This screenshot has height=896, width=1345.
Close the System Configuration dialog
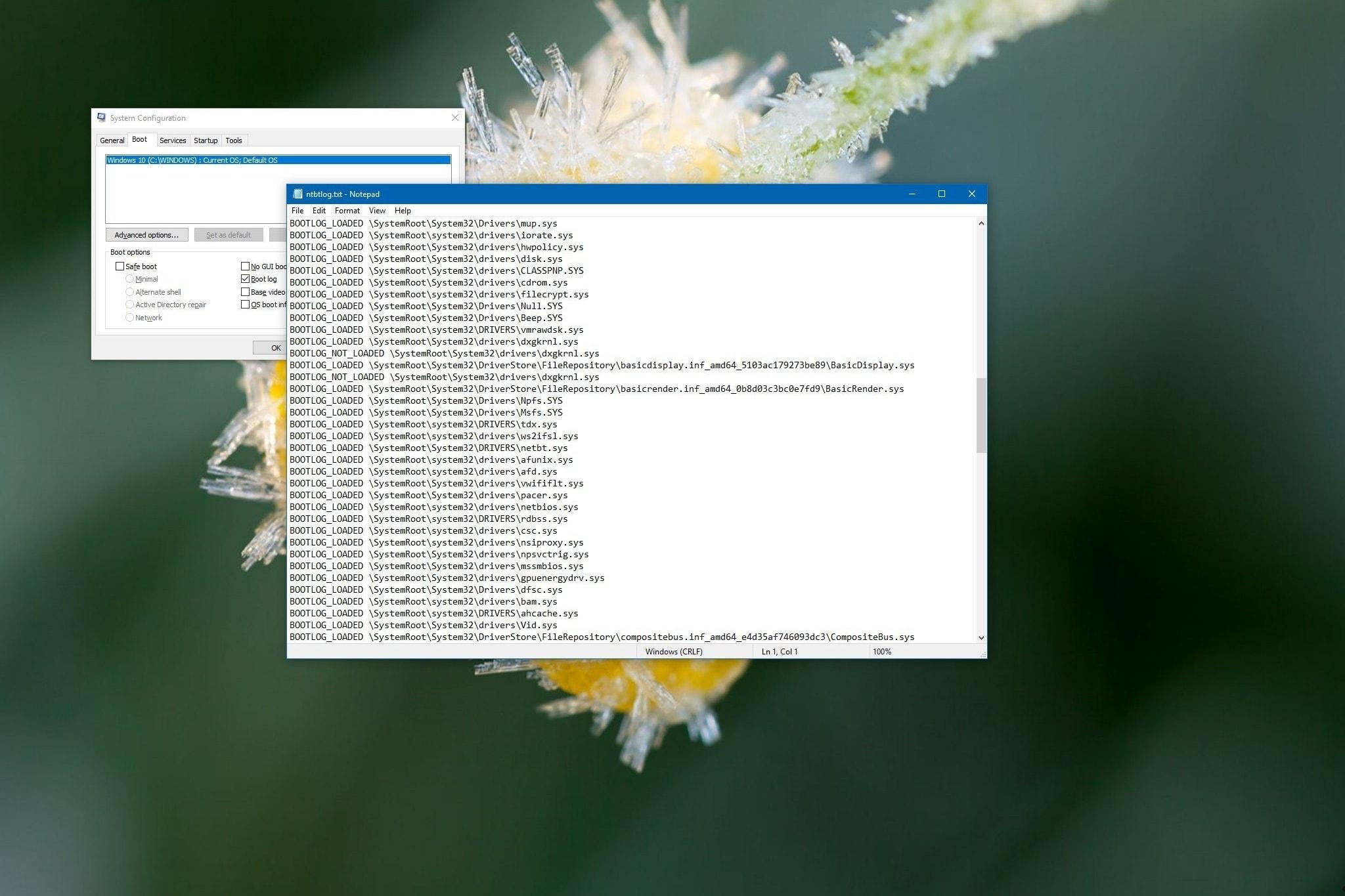pos(455,117)
